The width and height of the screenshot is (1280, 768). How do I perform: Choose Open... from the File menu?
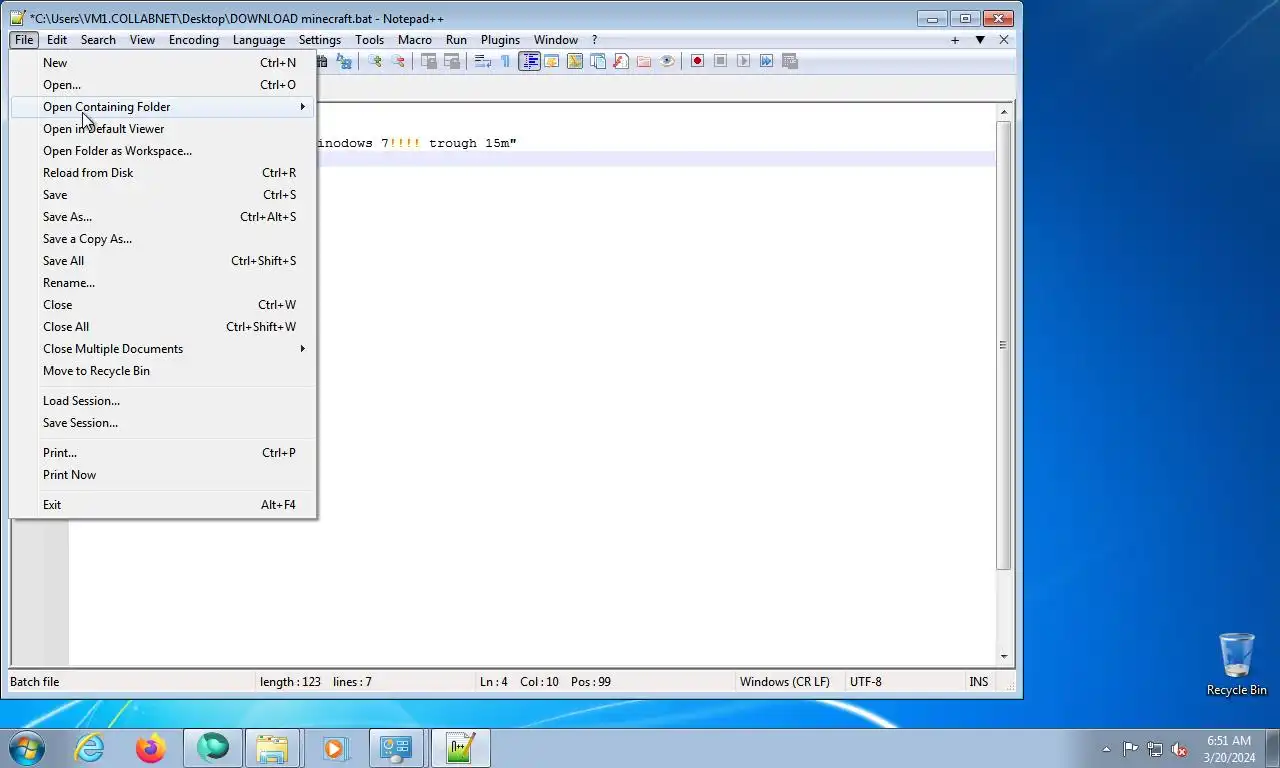coord(163,85)
